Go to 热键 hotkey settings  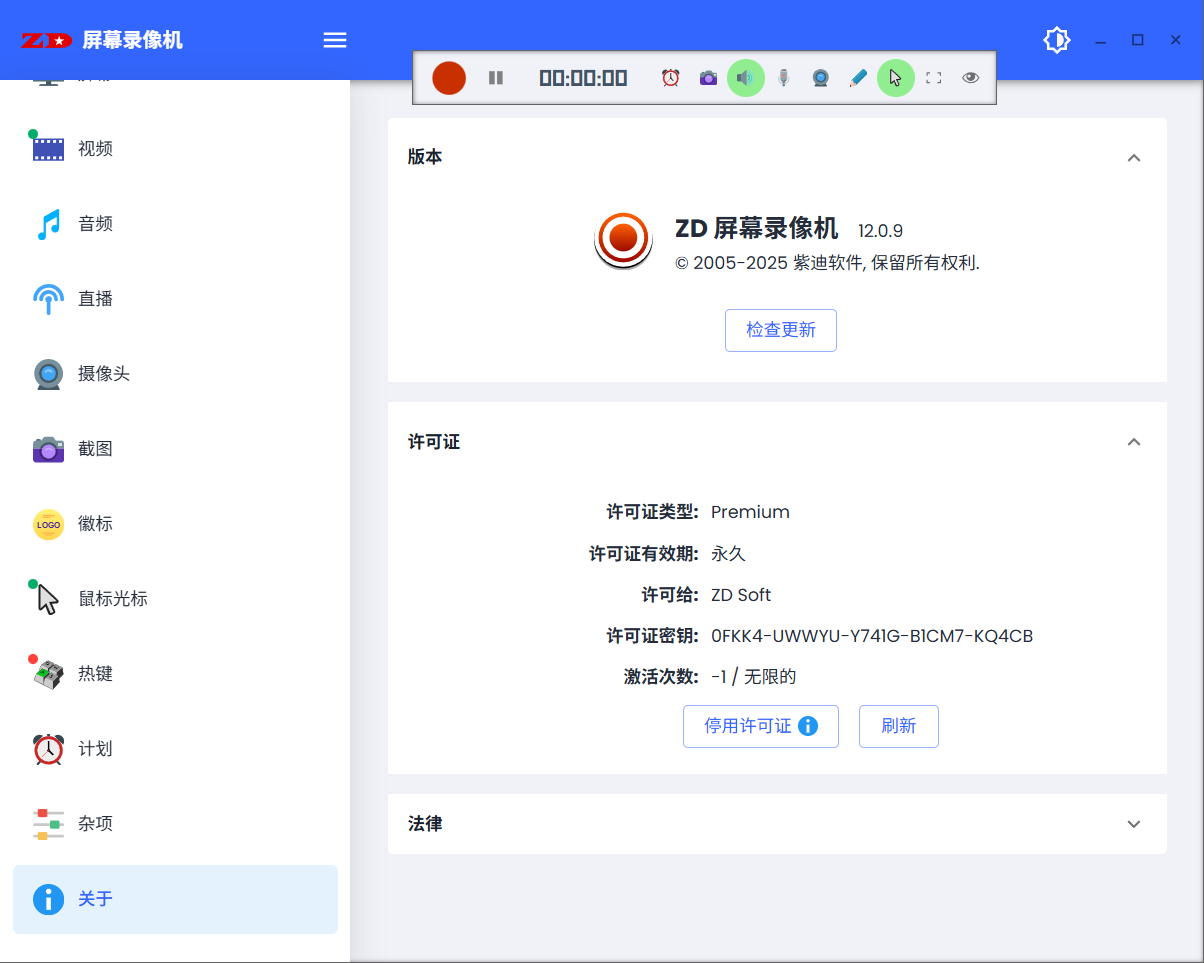coord(96,674)
